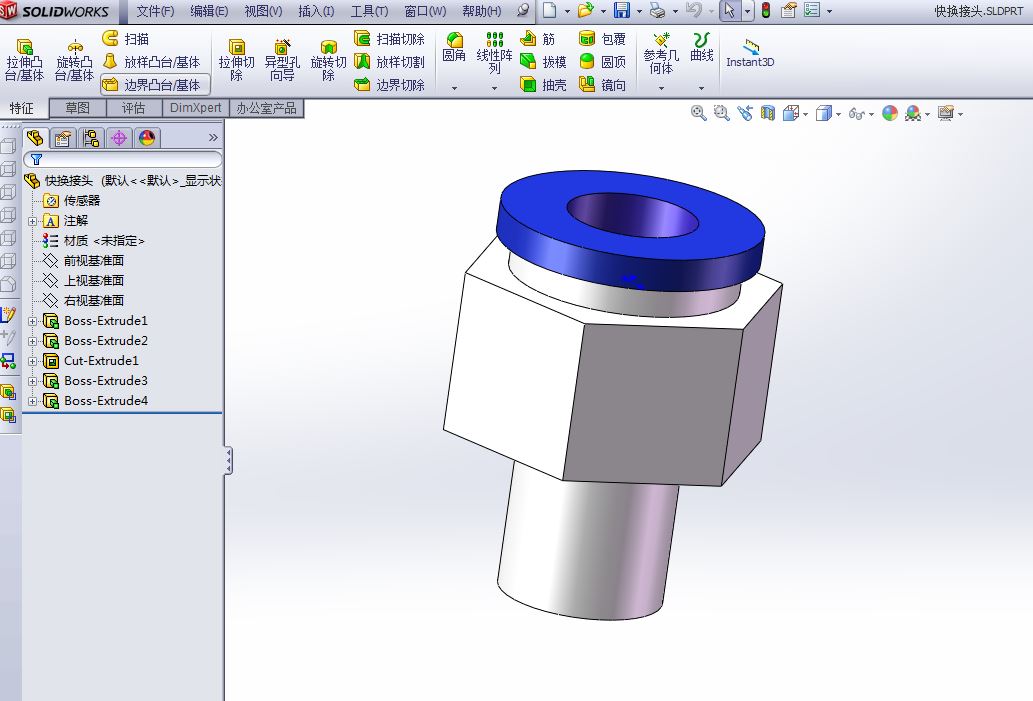Open the Curves (曲线) tool
The image size is (1033, 701).
(702, 47)
